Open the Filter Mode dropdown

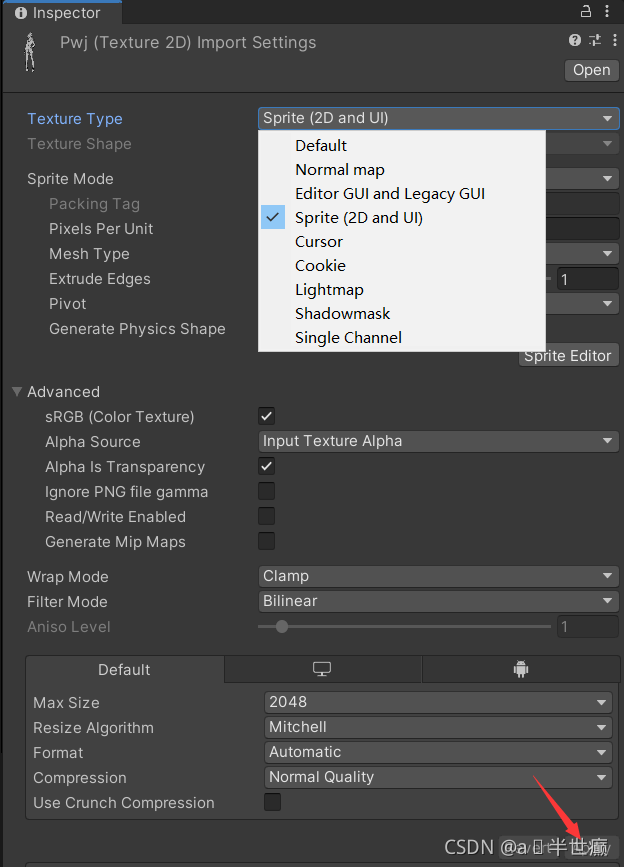438,601
